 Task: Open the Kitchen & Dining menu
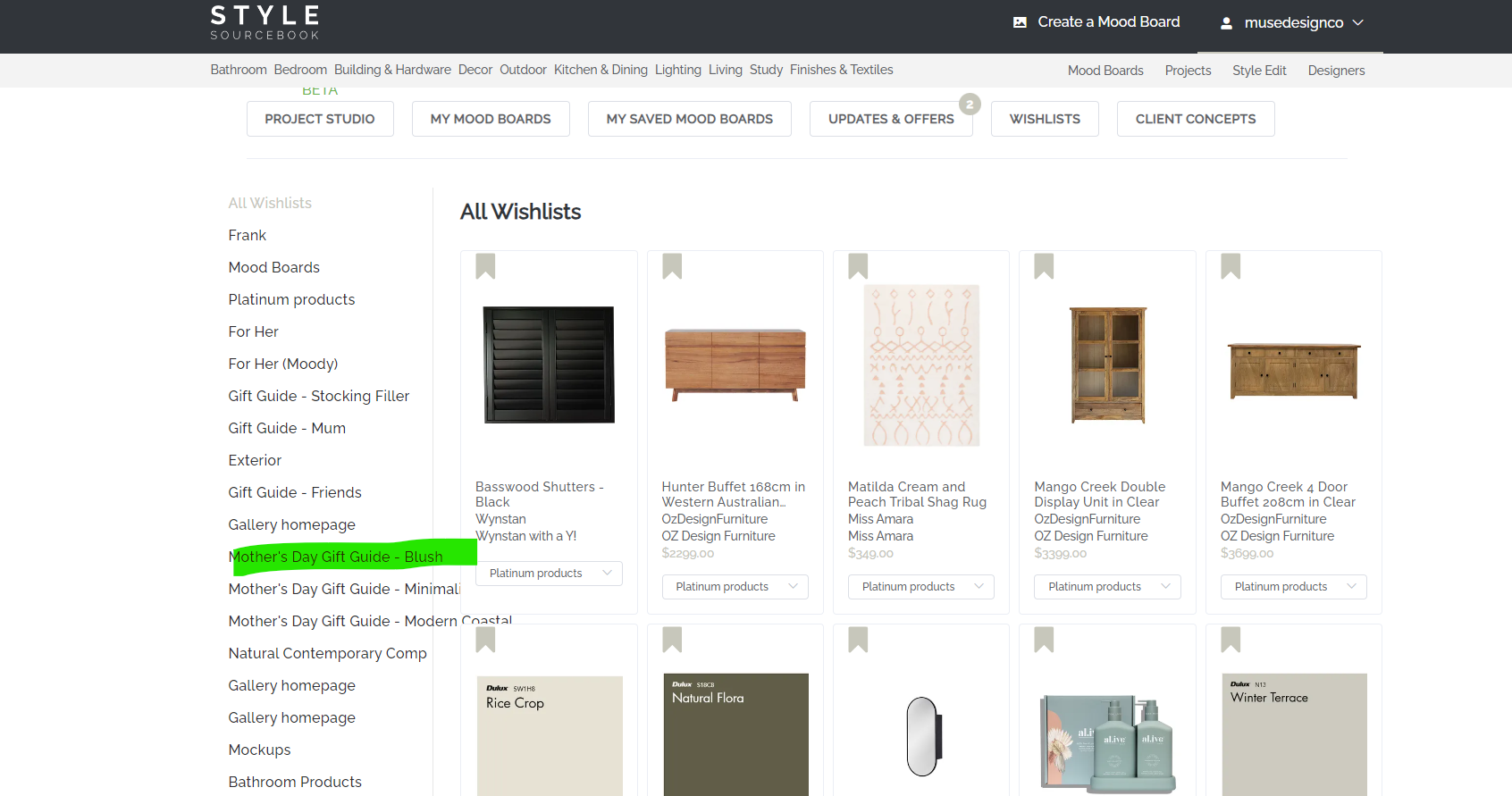tap(601, 70)
